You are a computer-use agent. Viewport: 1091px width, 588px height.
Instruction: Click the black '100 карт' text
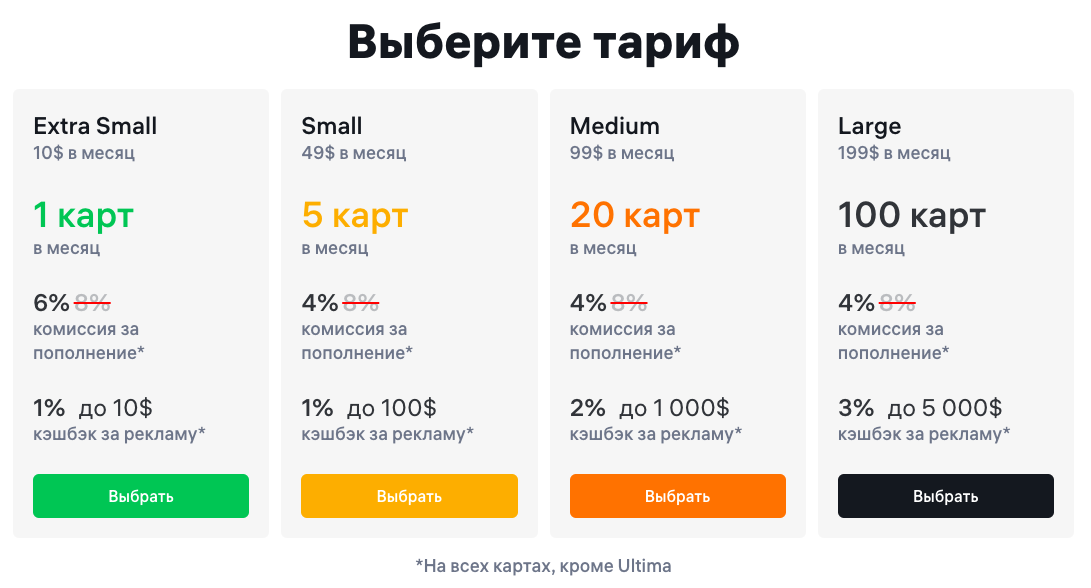tap(911, 215)
